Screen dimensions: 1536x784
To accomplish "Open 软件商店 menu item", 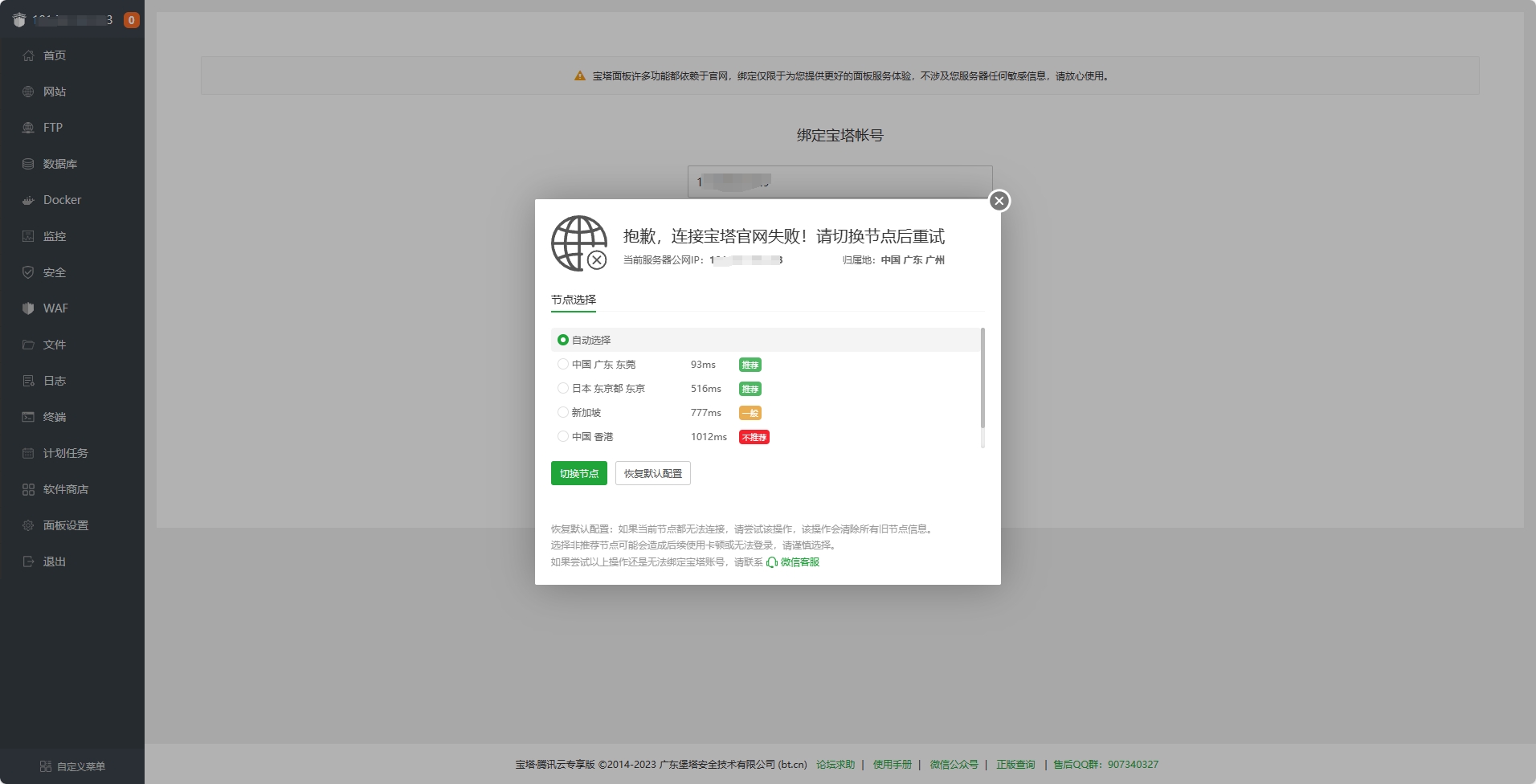I will coord(72,489).
